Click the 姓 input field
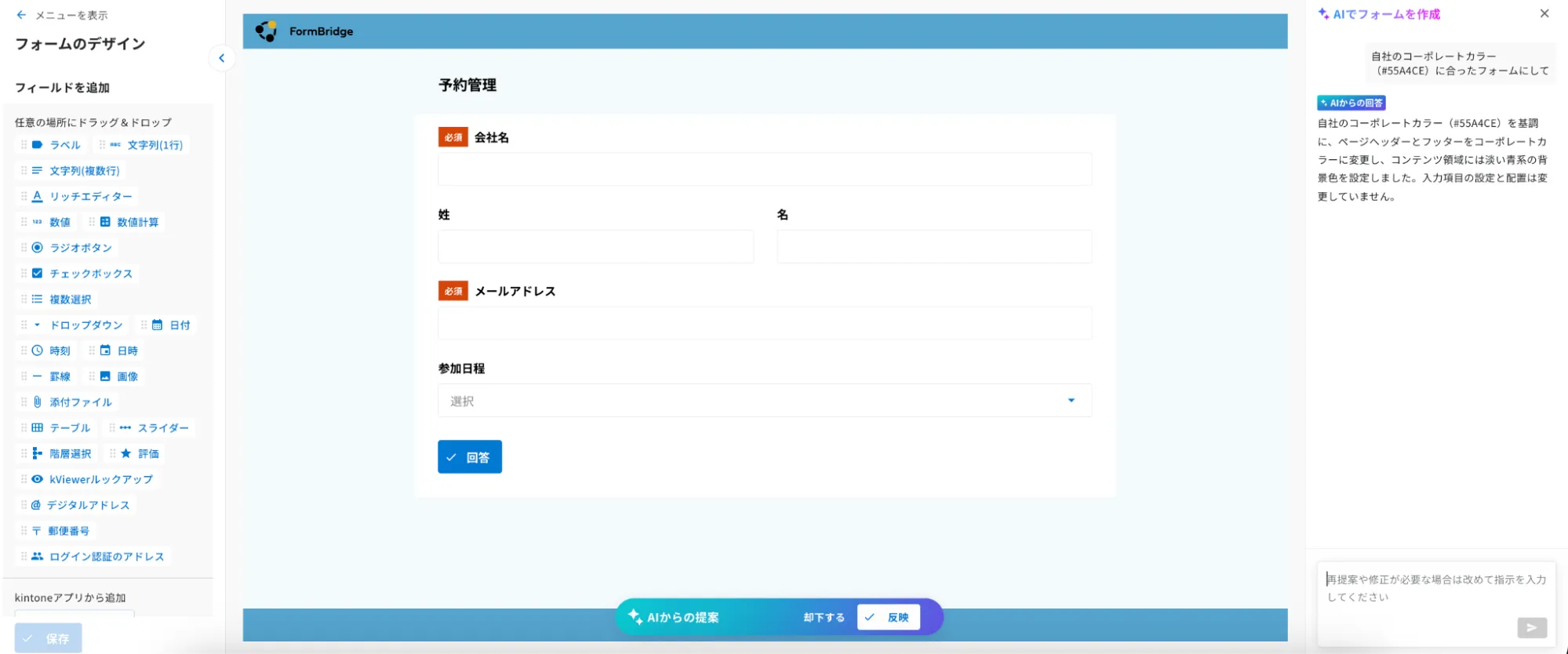Image resolution: width=1568 pixels, height=654 pixels. (x=595, y=247)
